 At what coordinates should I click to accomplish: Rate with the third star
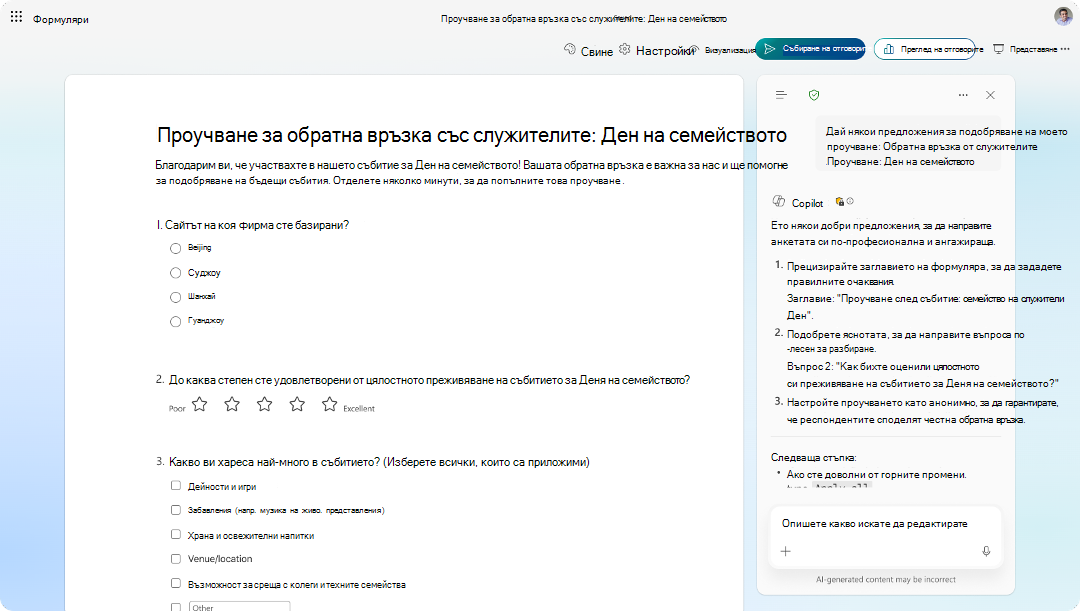pos(264,404)
